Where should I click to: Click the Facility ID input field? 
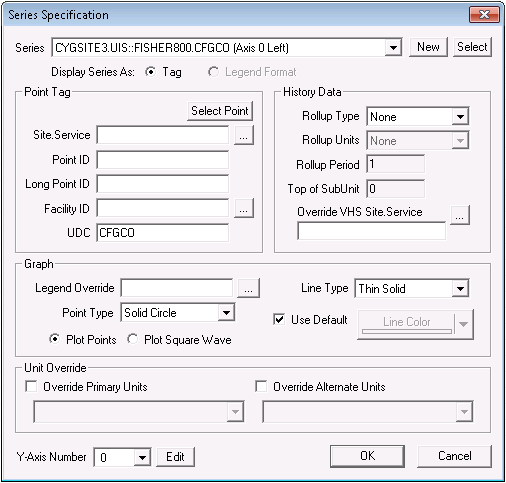(163, 208)
